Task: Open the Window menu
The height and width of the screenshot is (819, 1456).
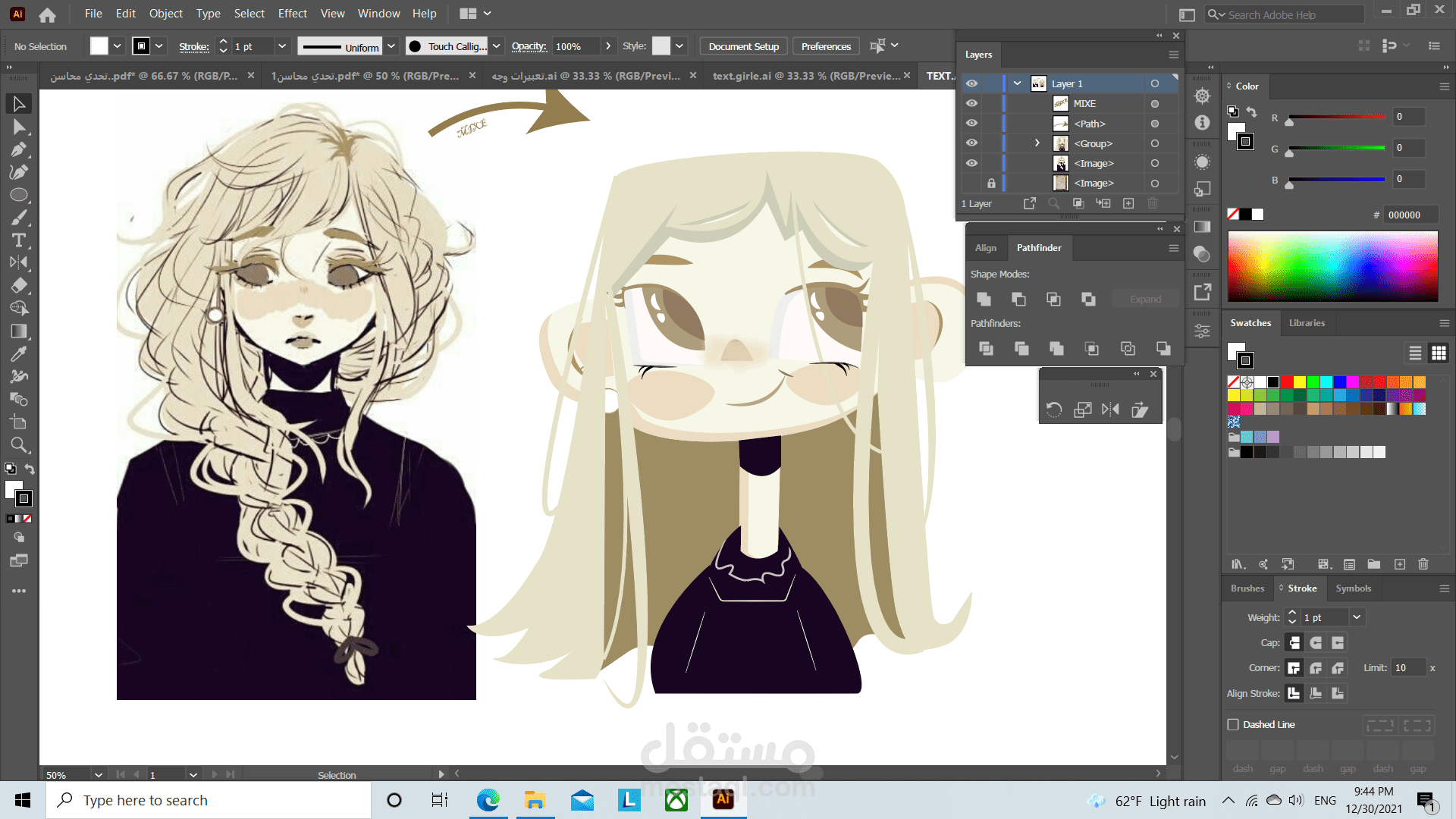Action: (x=378, y=14)
